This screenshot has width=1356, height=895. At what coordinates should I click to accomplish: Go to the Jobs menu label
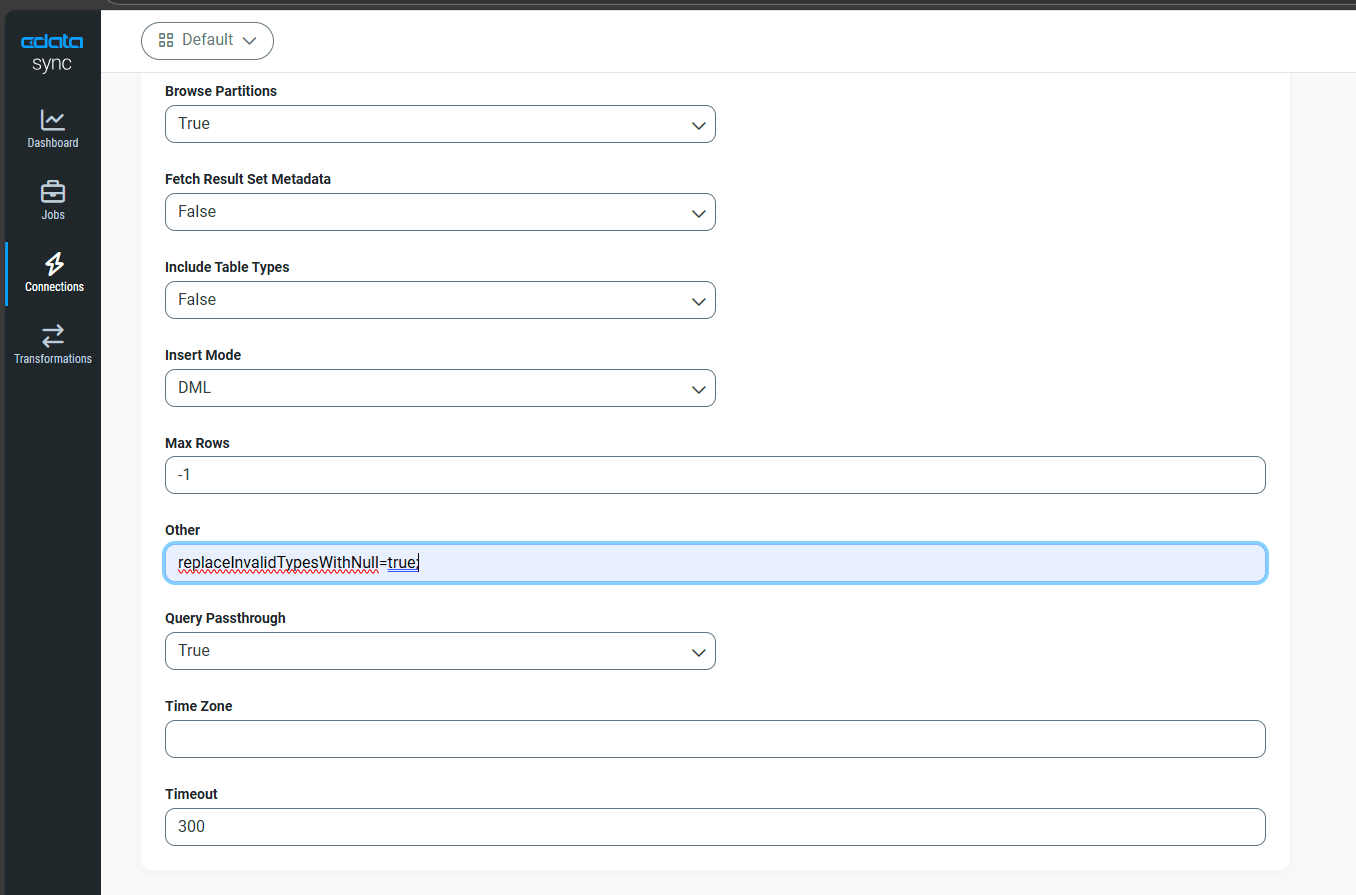53,215
